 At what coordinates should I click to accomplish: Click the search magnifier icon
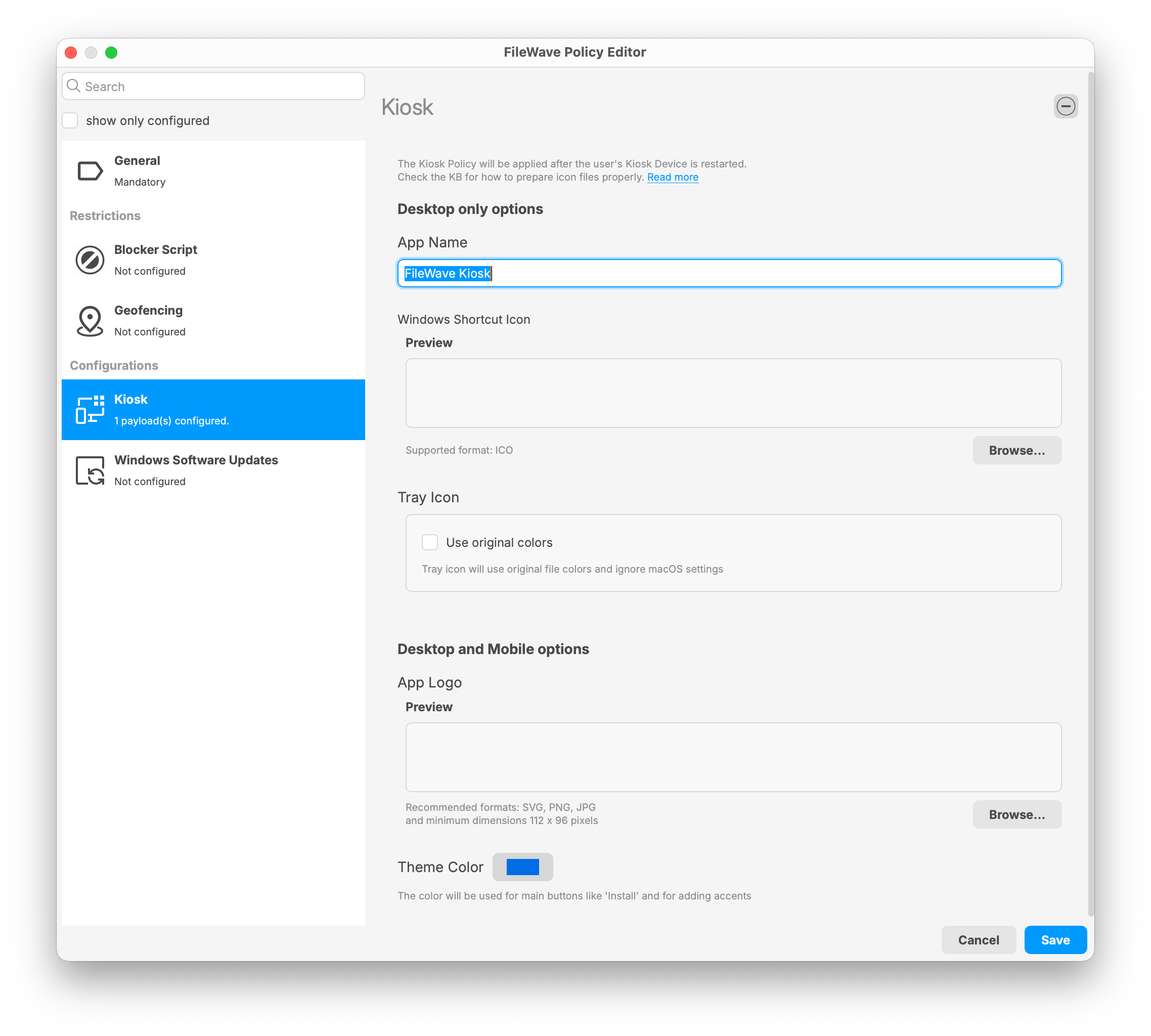point(73,86)
